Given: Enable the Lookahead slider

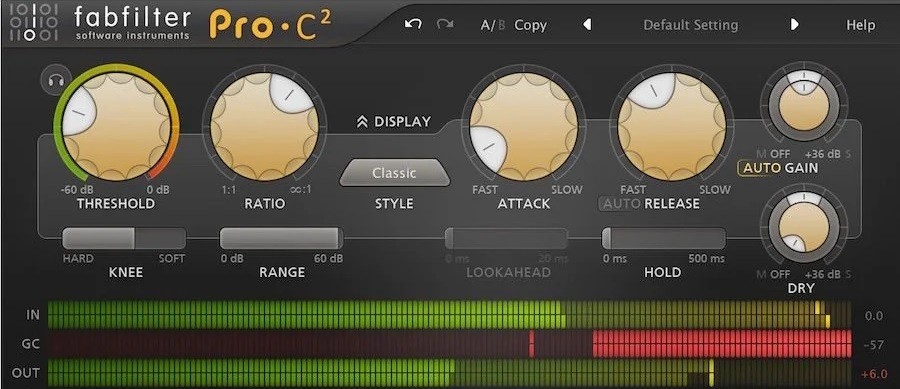Looking at the screenshot, I should (x=507, y=238).
